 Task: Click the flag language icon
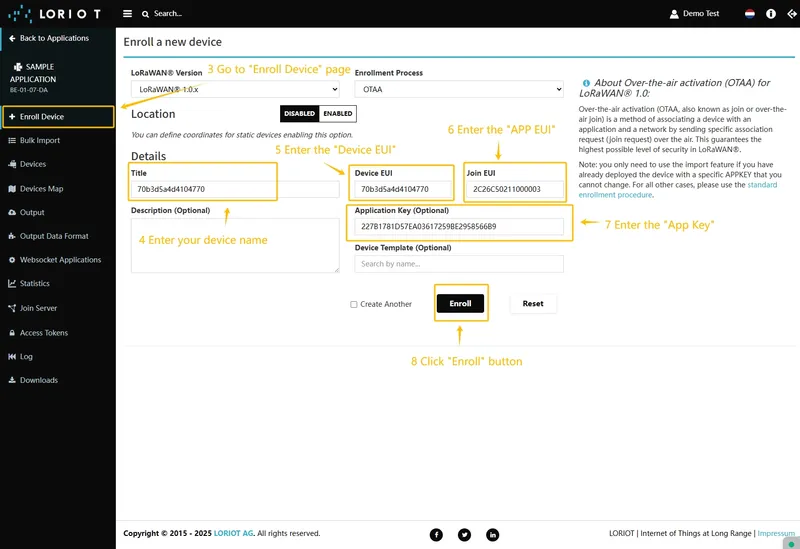click(749, 14)
